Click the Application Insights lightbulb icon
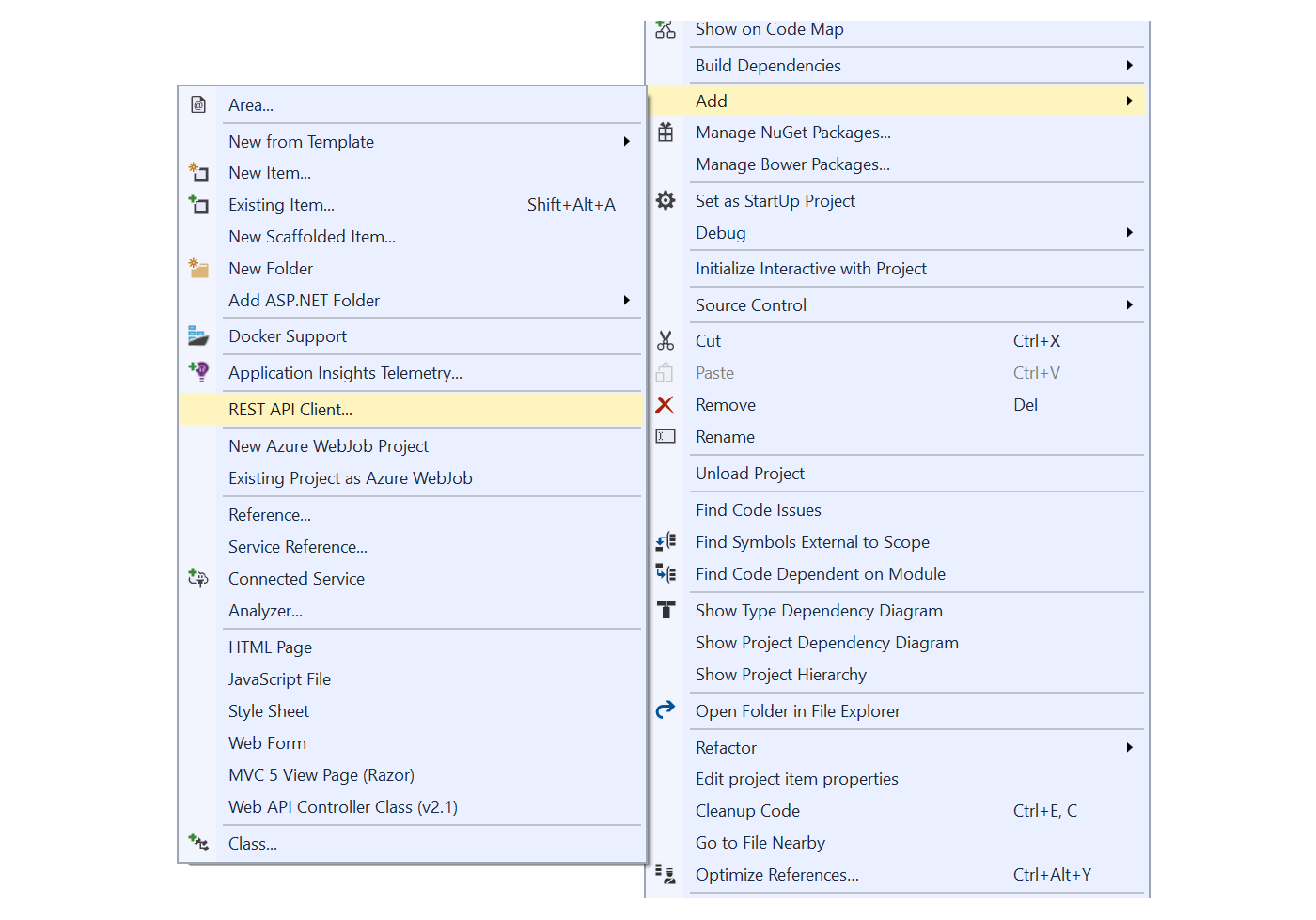The height and width of the screenshot is (920, 1316). (x=198, y=372)
